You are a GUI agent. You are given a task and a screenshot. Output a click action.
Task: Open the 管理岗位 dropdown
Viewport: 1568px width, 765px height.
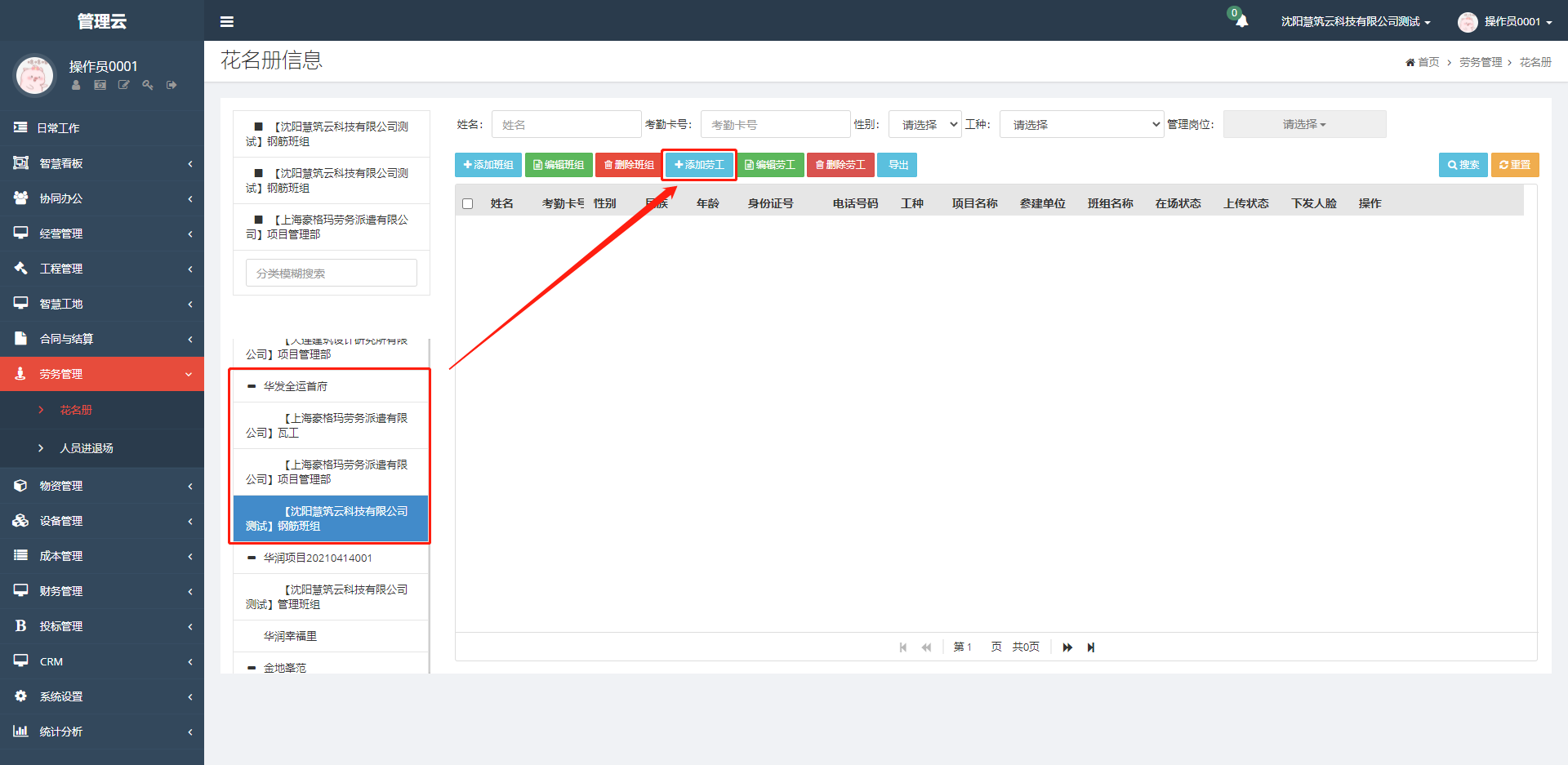click(1304, 125)
